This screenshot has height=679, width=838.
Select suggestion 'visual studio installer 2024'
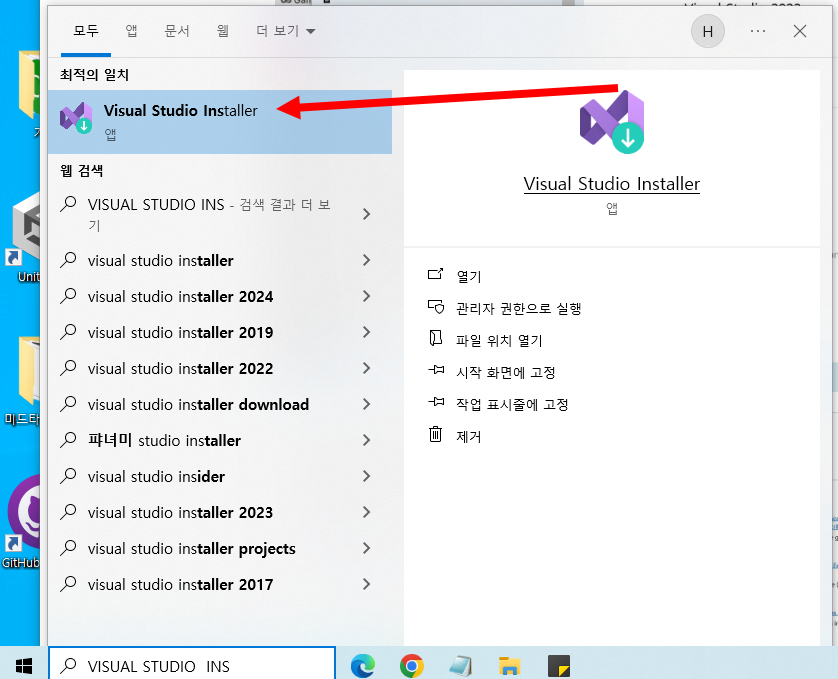tap(181, 296)
